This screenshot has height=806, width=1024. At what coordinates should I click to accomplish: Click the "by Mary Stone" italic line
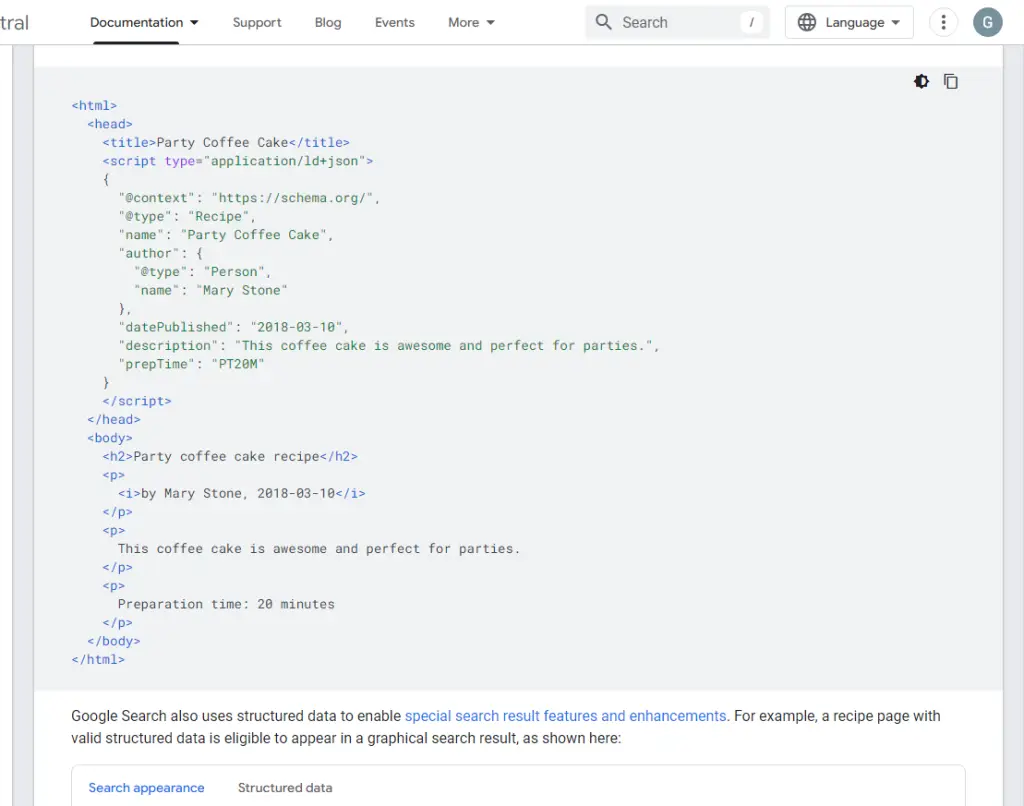pyautogui.click(x=242, y=493)
